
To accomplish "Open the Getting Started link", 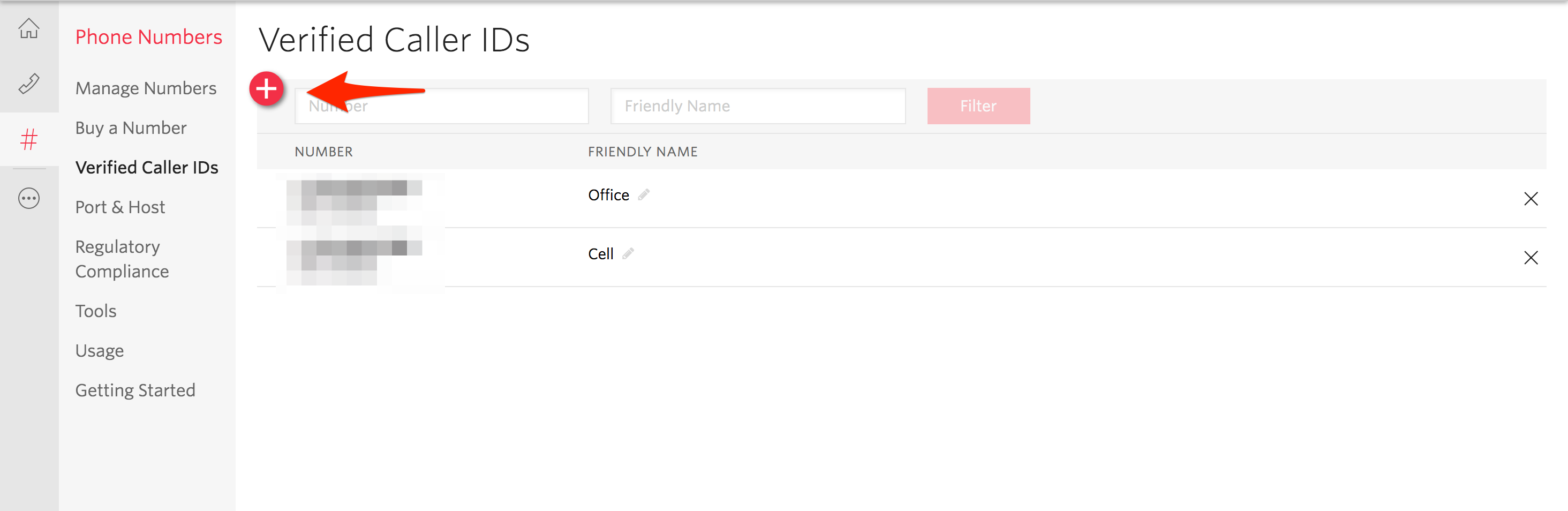I will coord(135,390).
